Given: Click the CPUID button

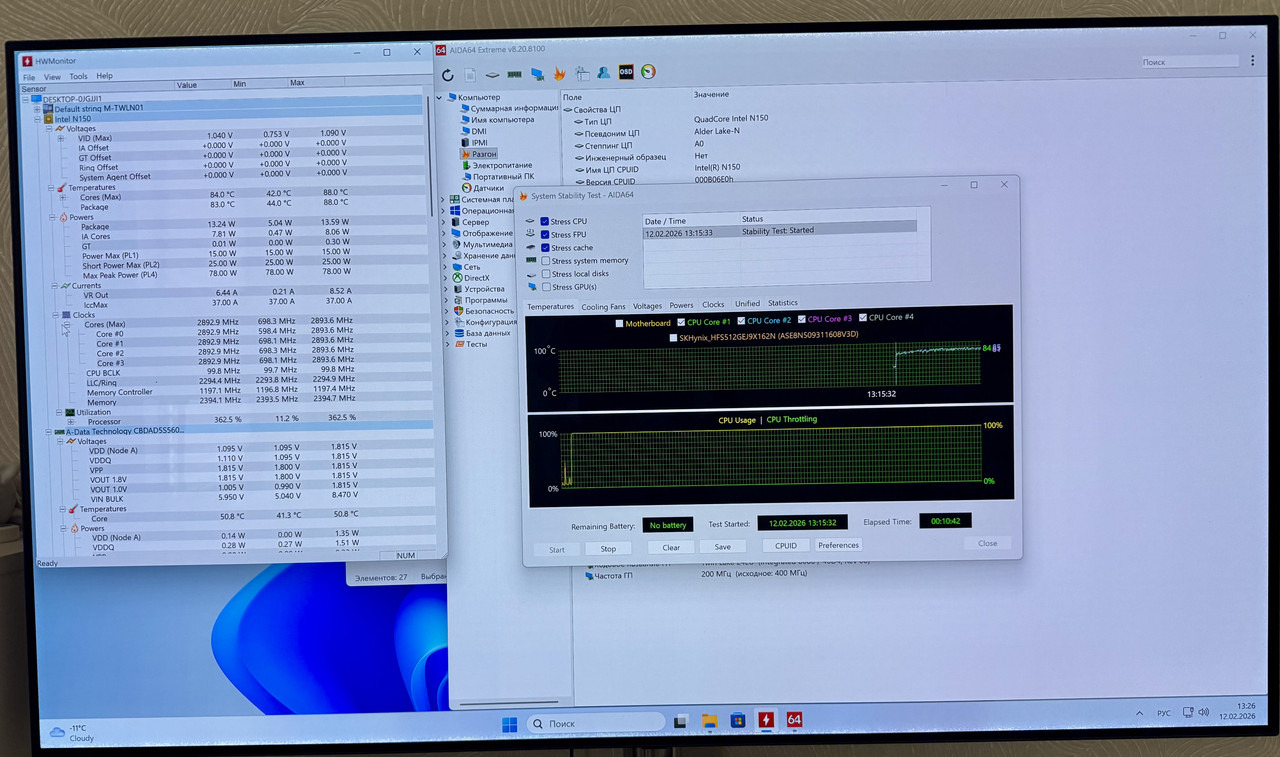Looking at the screenshot, I should click(786, 546).
